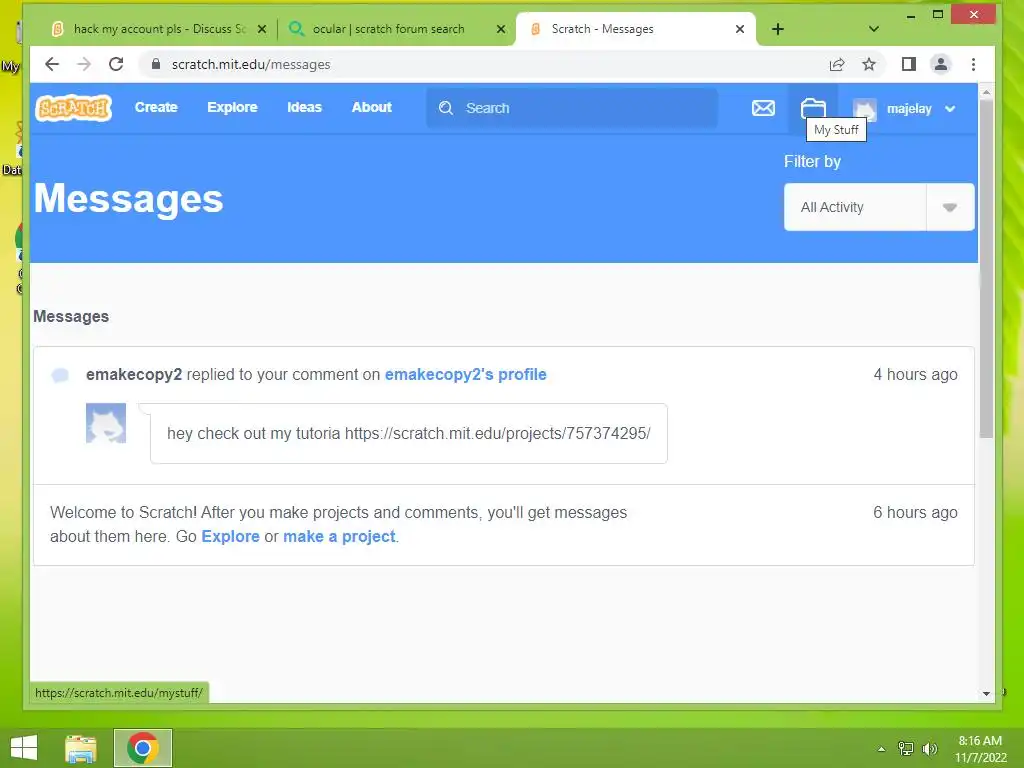Click the Filter by dropdown arrow

click(x=950, y=207)
